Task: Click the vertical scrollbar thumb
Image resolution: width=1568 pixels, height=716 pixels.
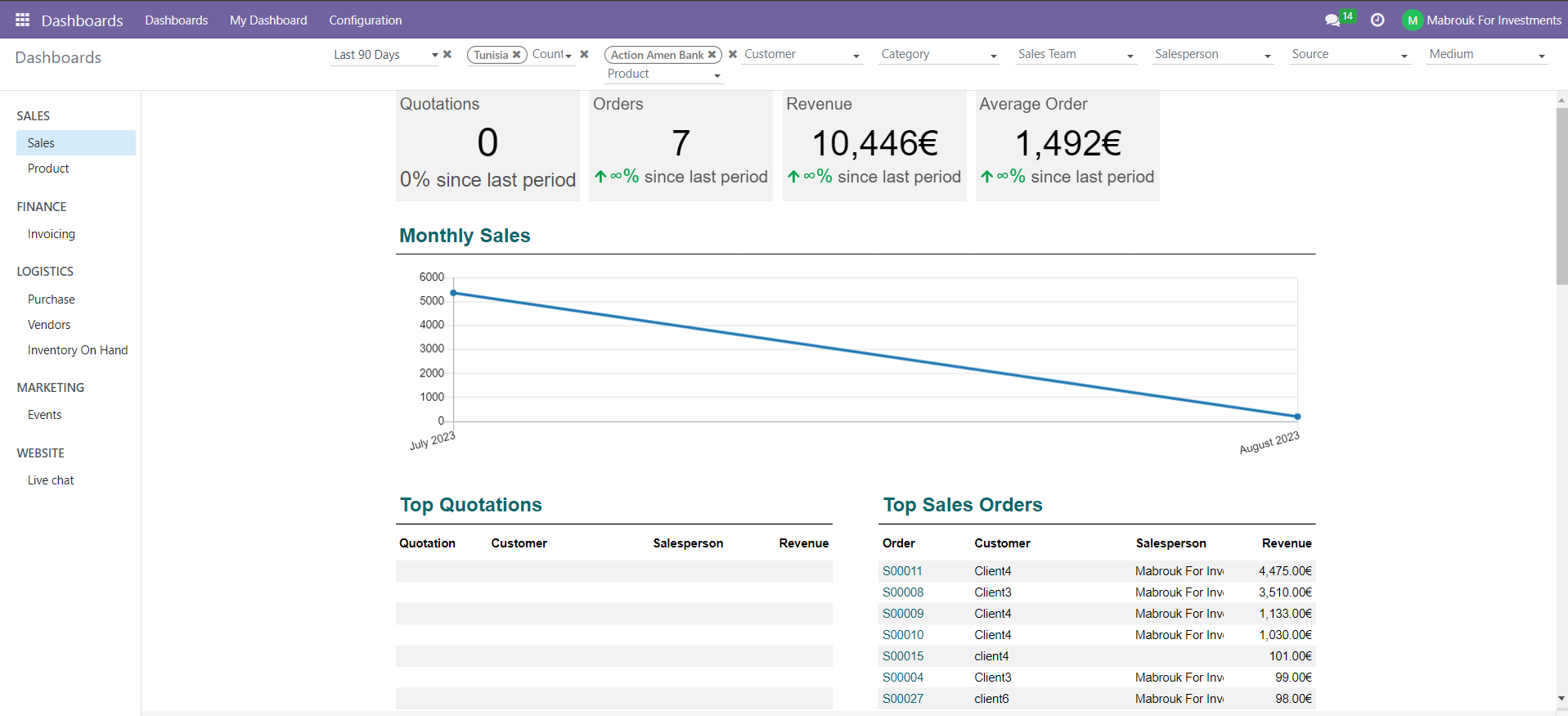Action: pos(1561,196)
